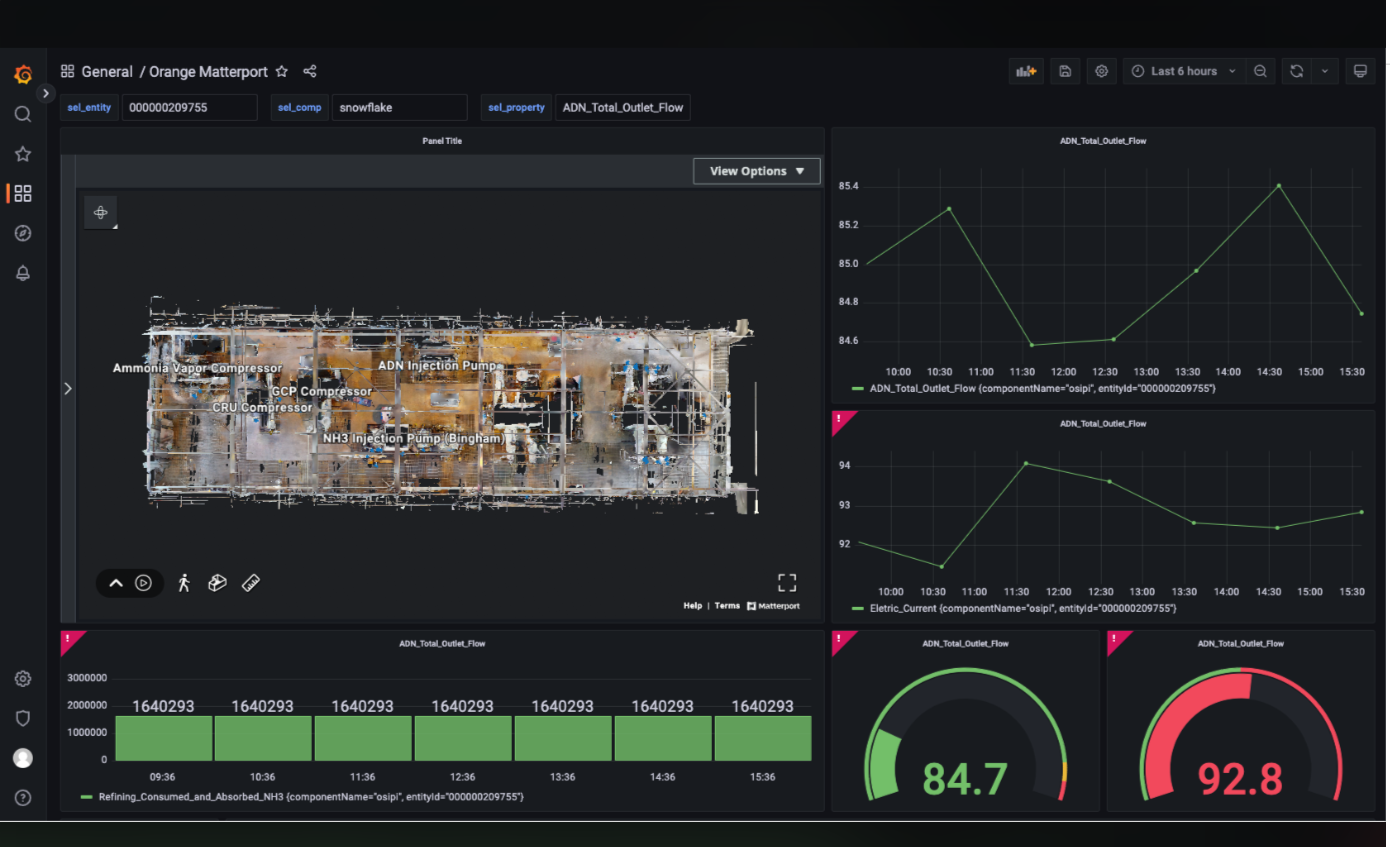
Task: Open the Last 6 hours time picker
Action: pyautogui.click(x=1184, y=71)
